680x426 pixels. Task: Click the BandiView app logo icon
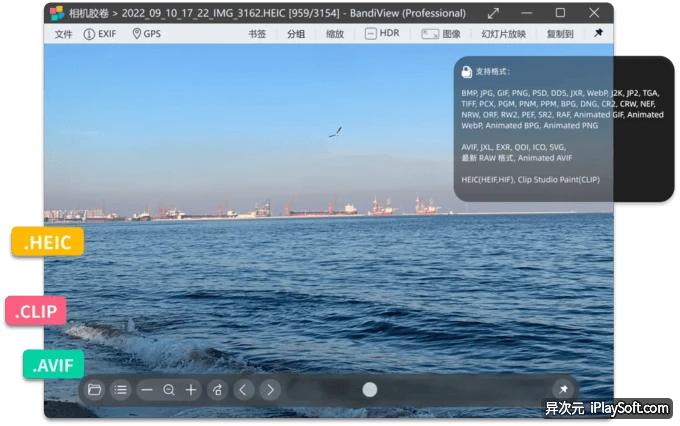click(57, 13)
